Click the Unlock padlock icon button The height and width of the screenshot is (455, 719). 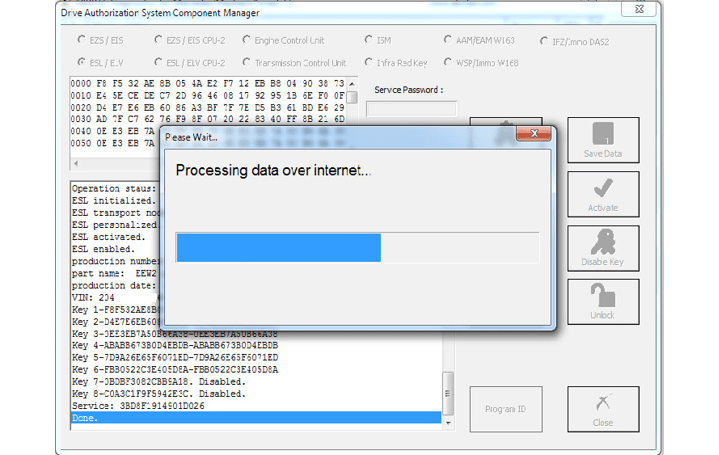pos(602,301)
